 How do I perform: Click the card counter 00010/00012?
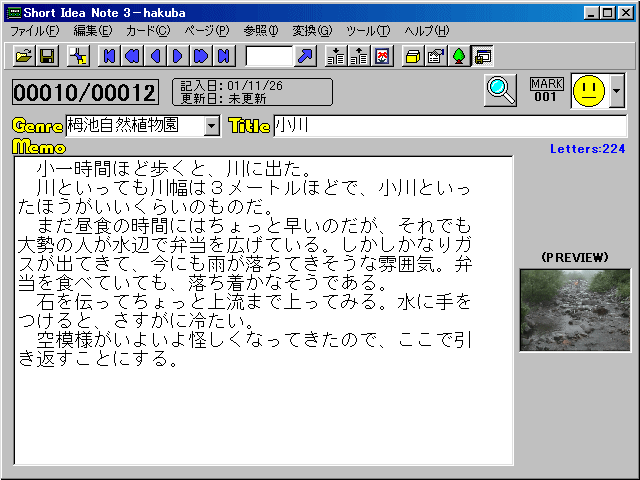pyautogui.click(x=85, y=92)
